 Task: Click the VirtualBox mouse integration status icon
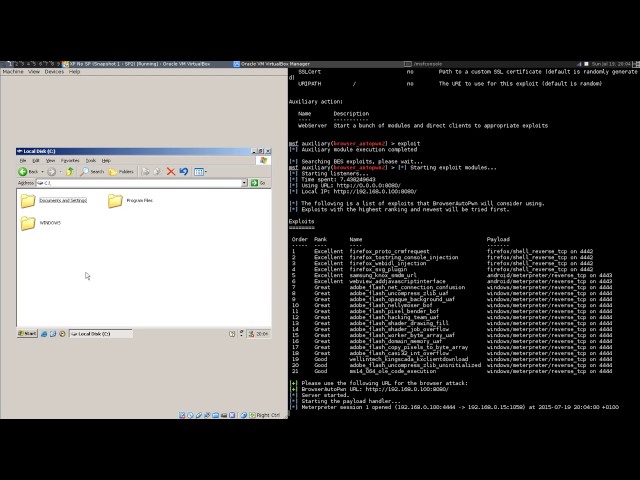tap(243, 415)
